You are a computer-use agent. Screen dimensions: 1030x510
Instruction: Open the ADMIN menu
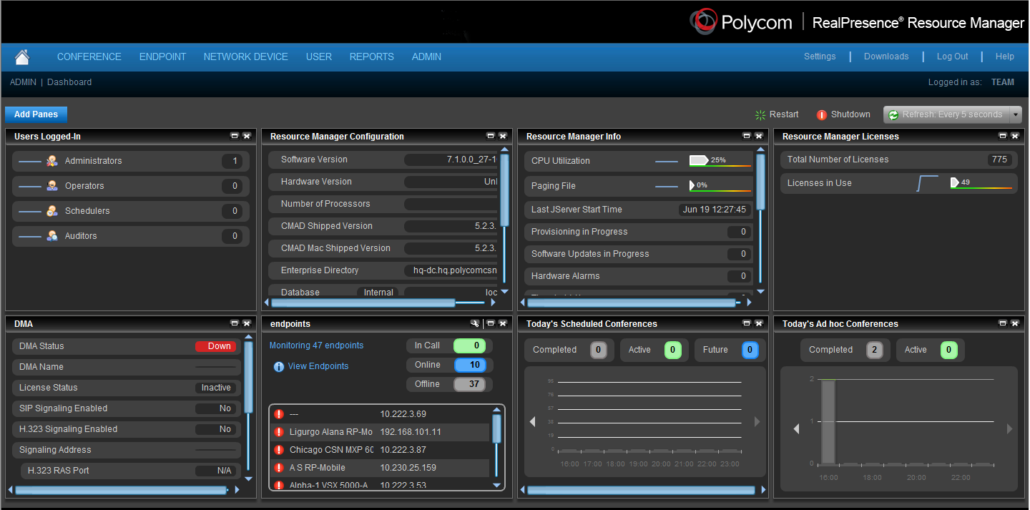(426, 57)
